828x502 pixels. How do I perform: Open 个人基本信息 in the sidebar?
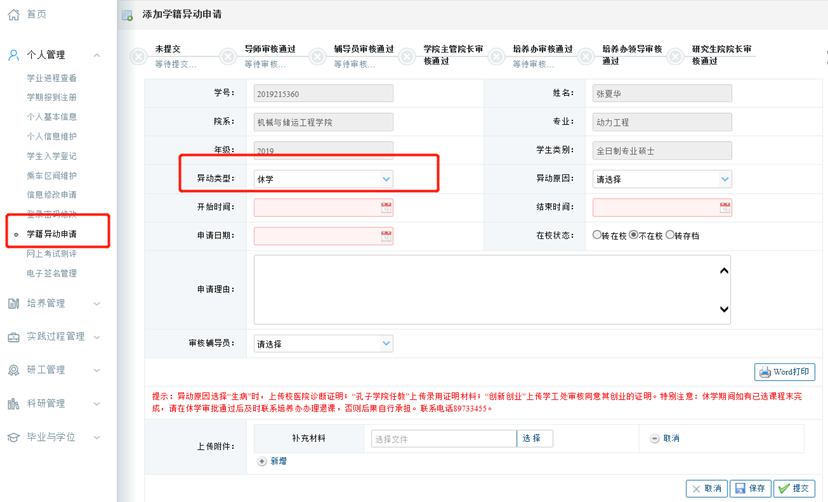coord(52,117)
